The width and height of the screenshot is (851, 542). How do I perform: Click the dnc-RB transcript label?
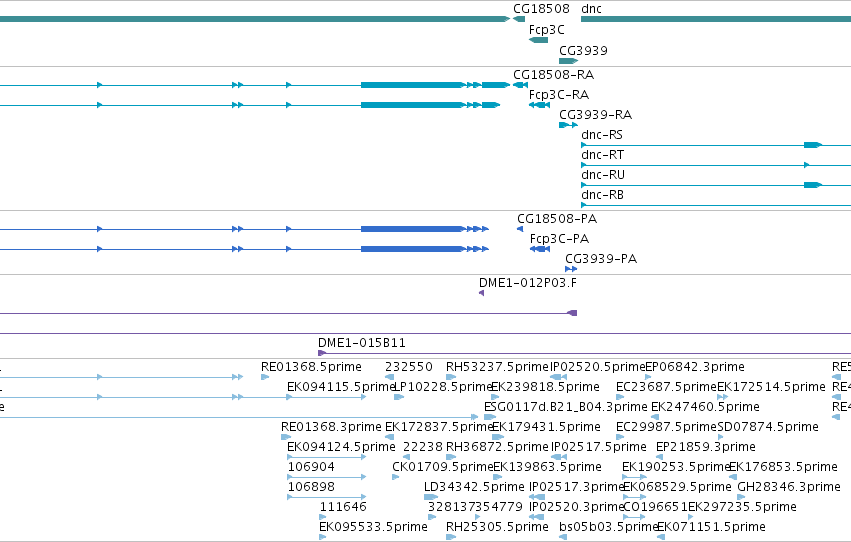point(602,195)
